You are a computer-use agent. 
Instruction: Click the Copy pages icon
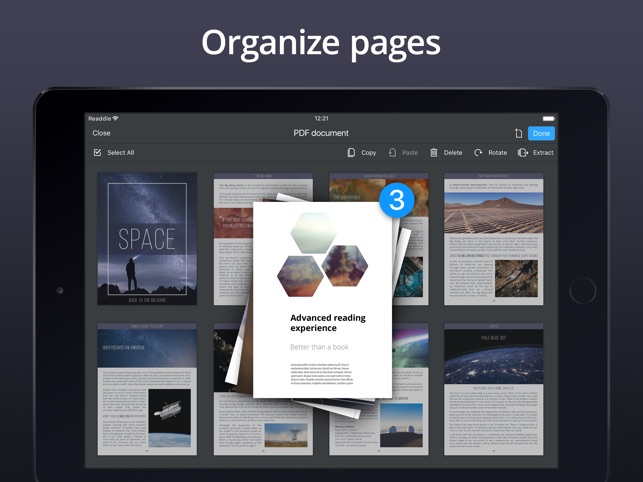351,153
